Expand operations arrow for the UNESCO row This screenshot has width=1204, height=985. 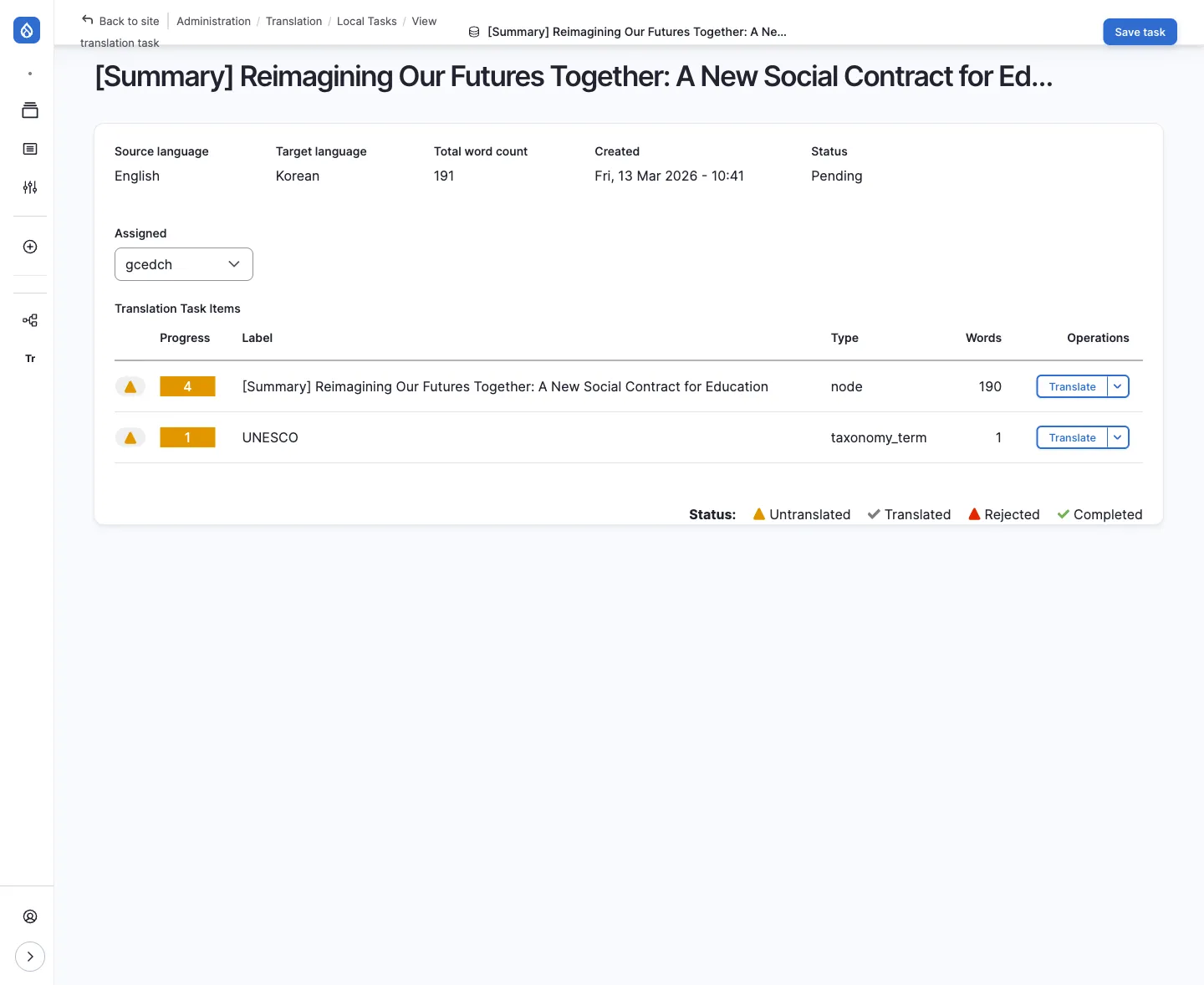click(1118, 437)
